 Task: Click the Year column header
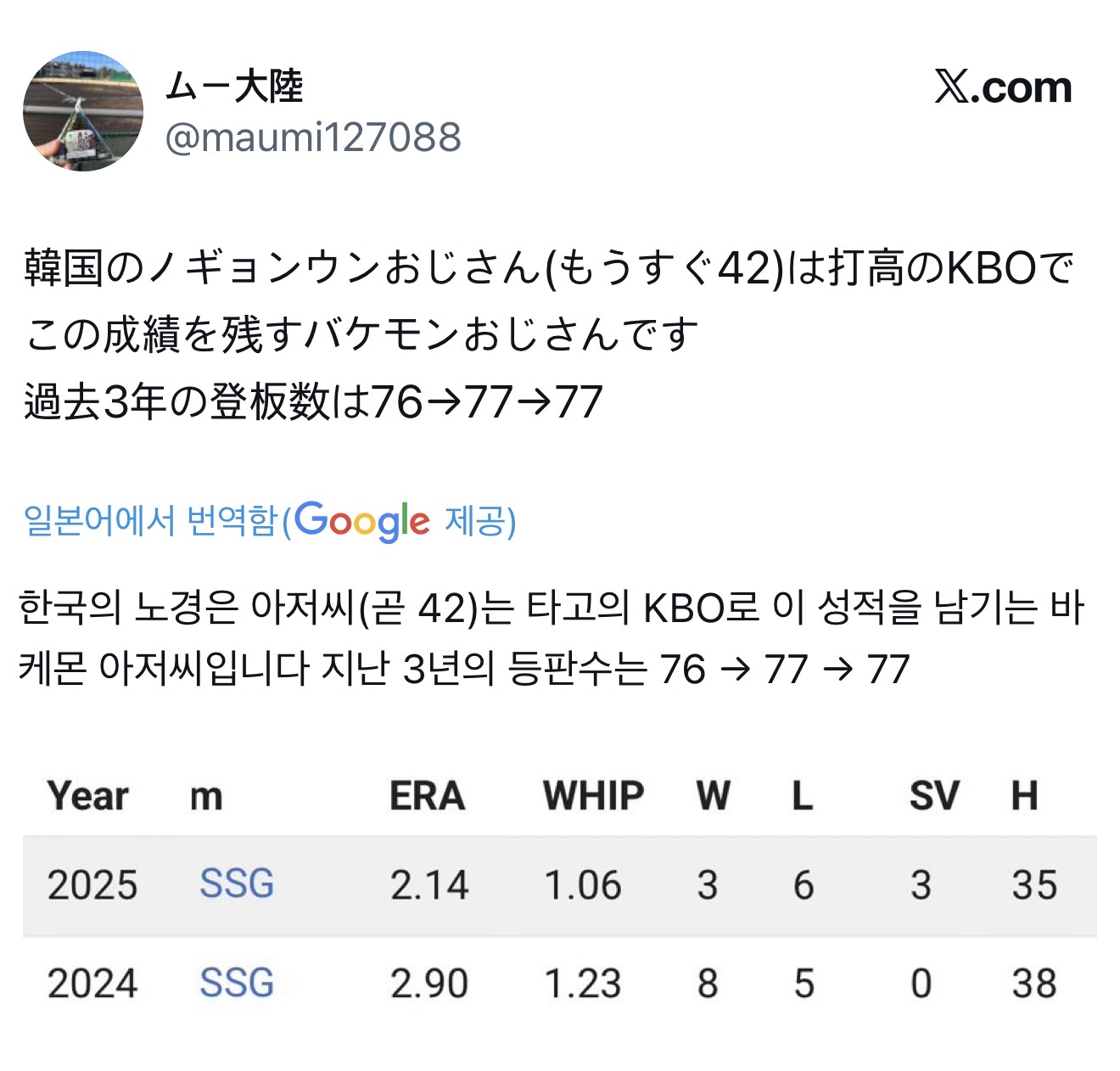click(x=88, y=796)
